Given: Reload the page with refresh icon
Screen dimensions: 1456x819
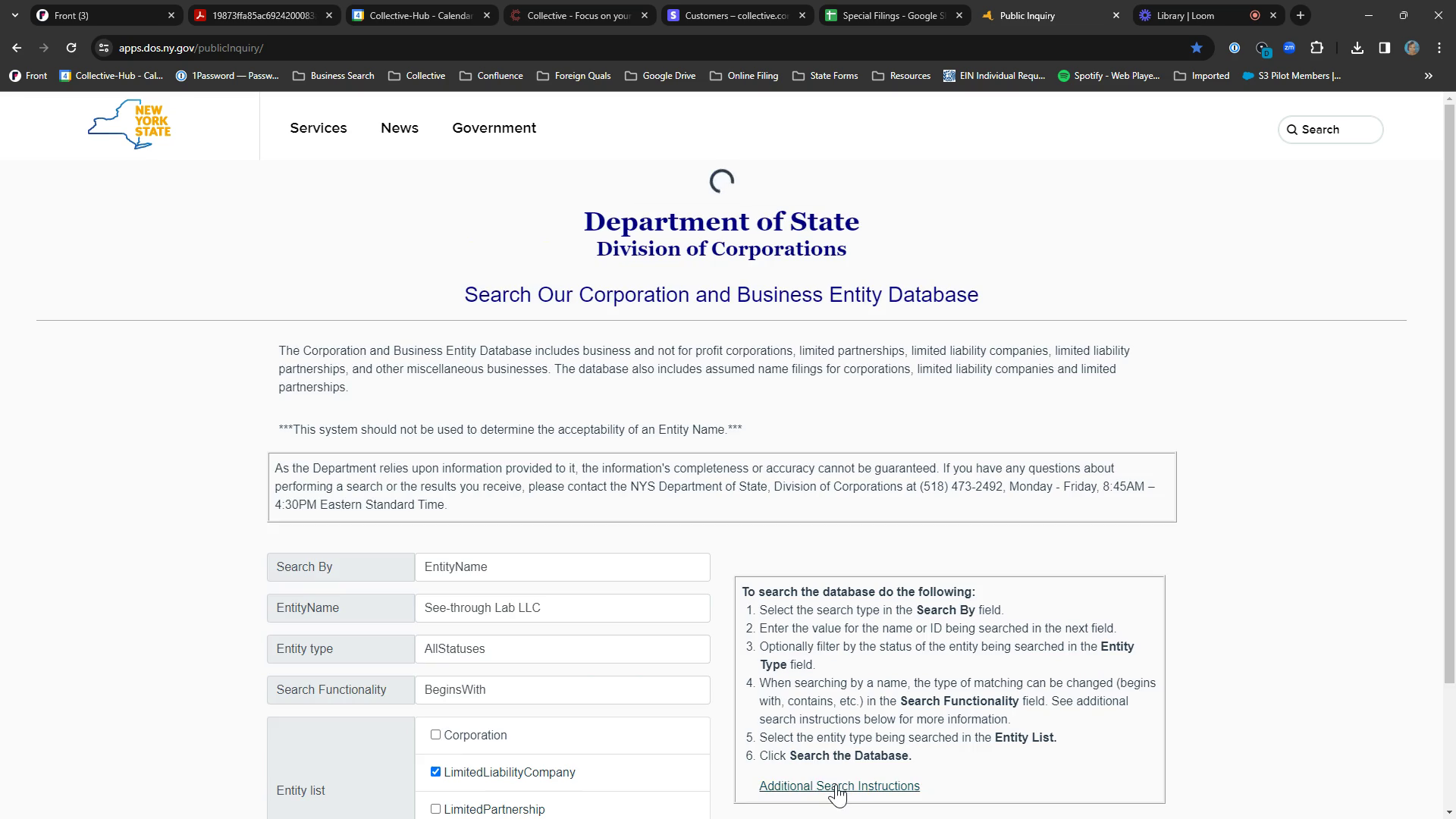Looking at the screenshot, I should [71, 48].
